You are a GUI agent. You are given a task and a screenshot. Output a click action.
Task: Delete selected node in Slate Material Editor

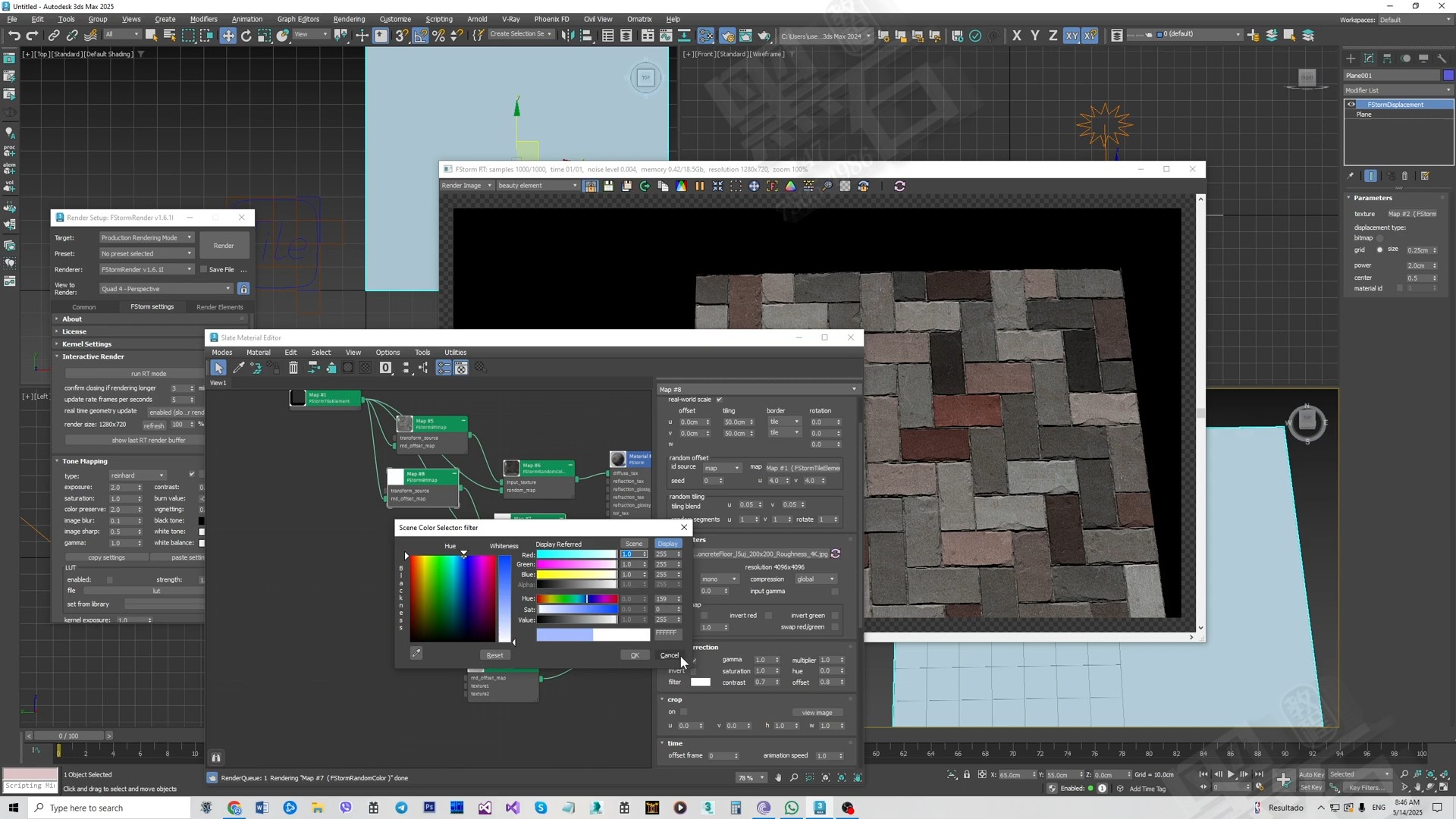(293, 368)
